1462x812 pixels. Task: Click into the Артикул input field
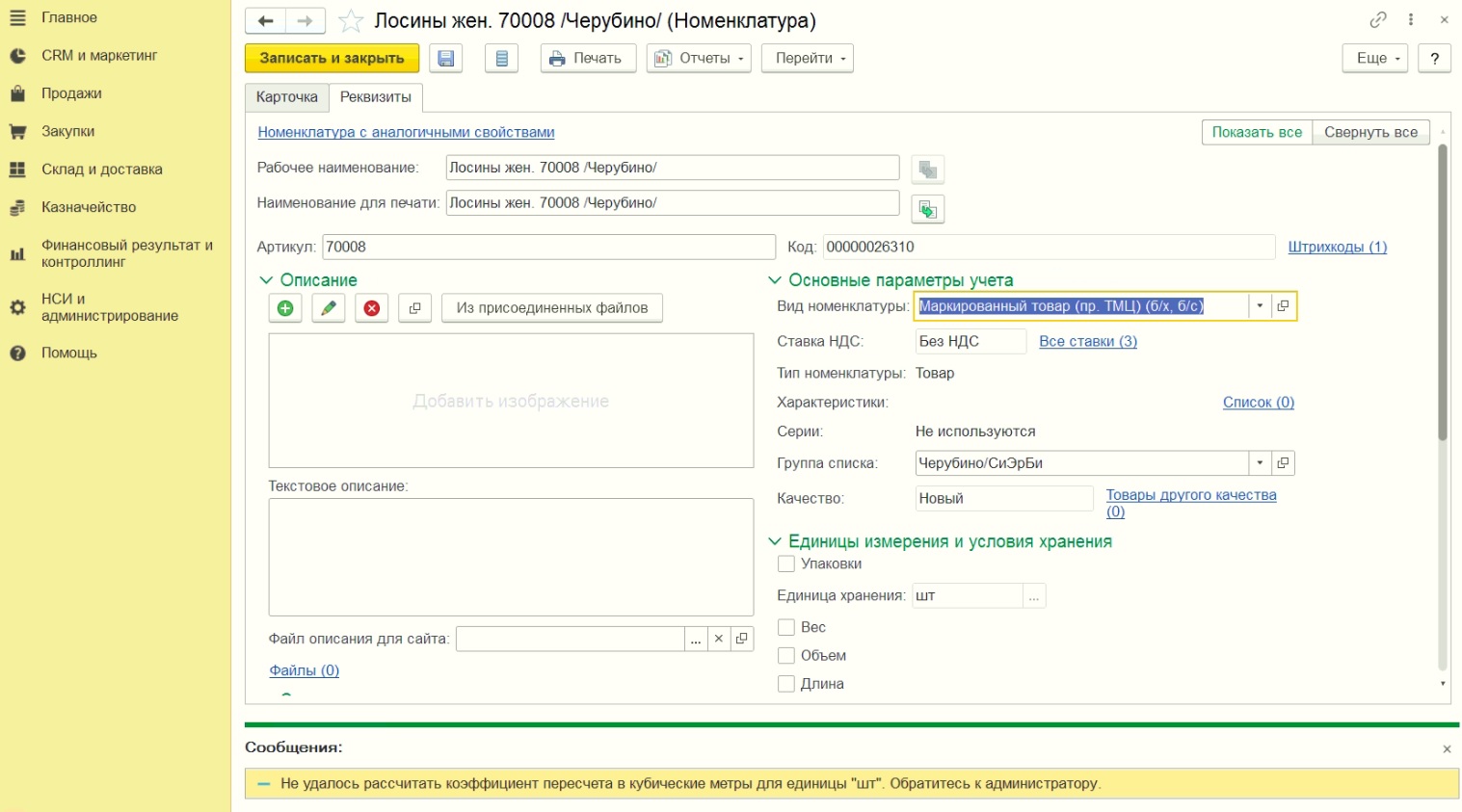click(547, 248)
